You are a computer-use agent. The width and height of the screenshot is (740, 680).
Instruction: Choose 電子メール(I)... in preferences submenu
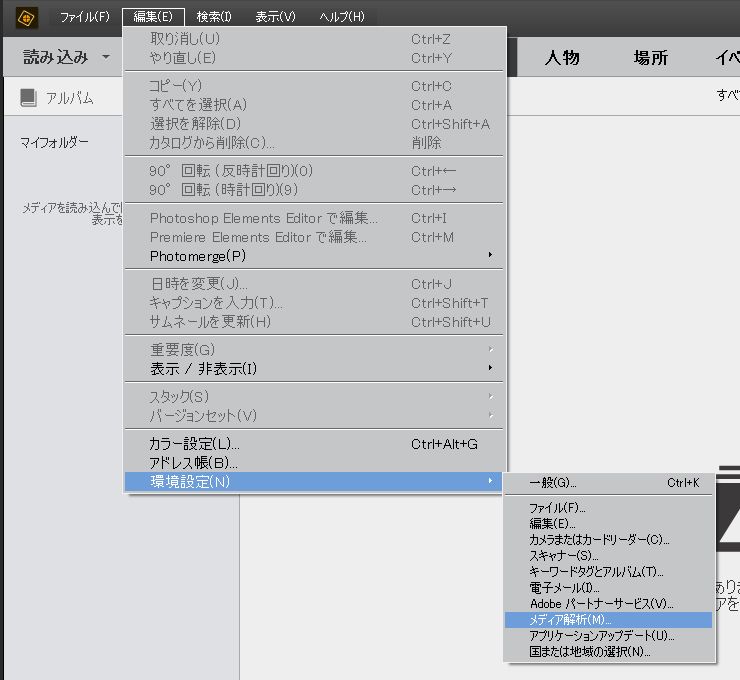click(609, 588)
